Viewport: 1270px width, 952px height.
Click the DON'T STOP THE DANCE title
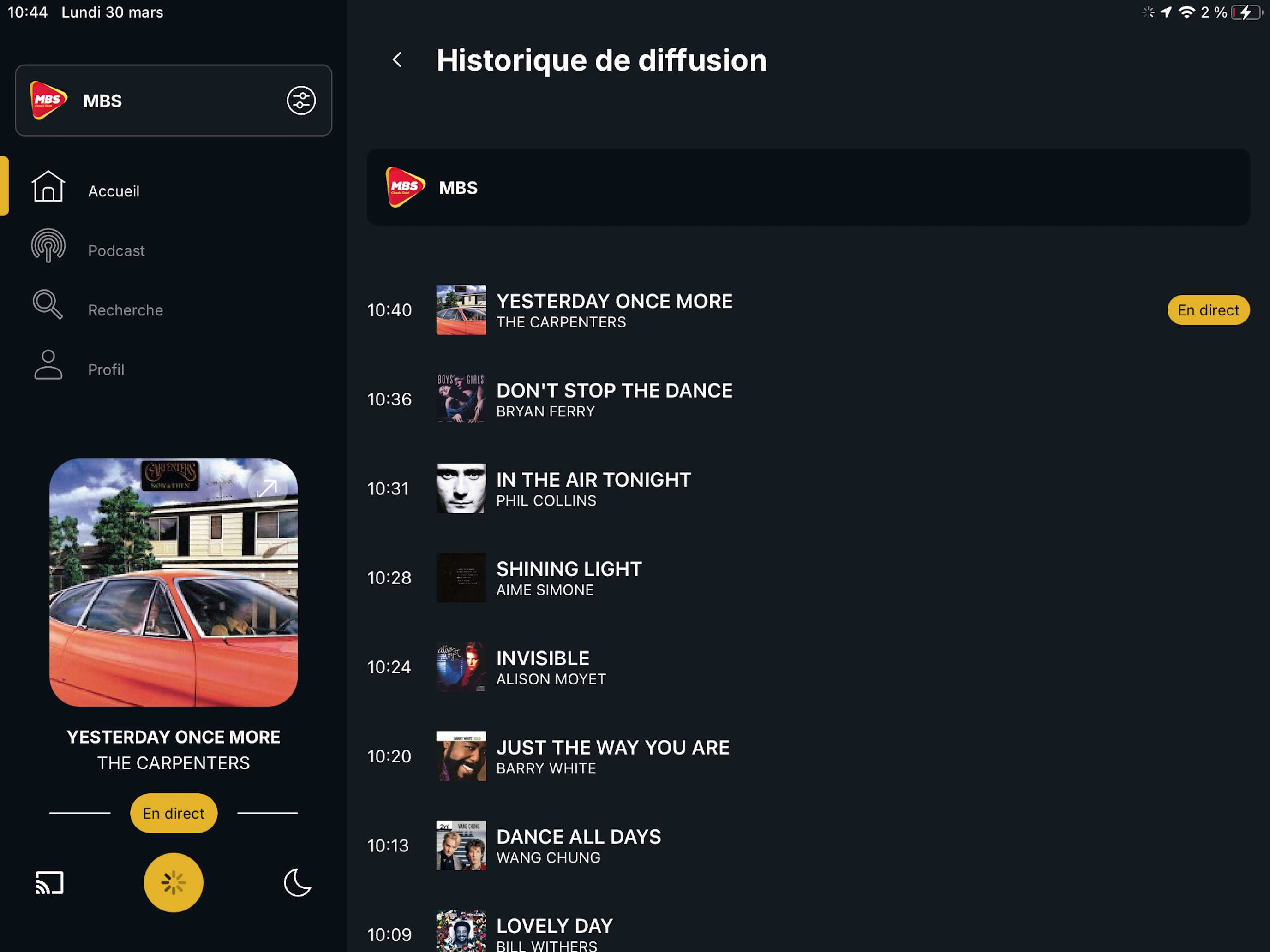click(614, 390)
